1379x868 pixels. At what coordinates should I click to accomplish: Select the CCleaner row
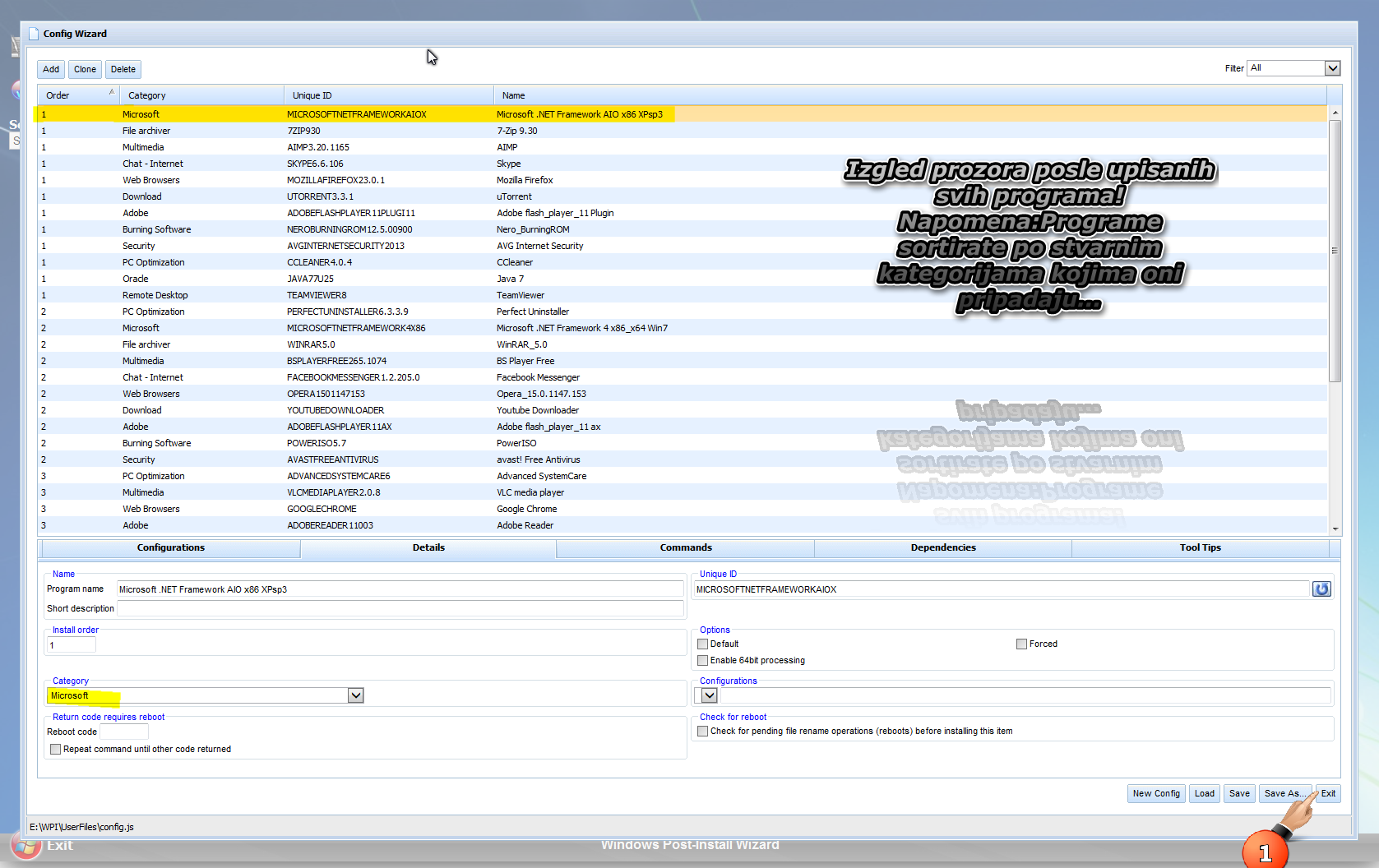tap(683, 262)
